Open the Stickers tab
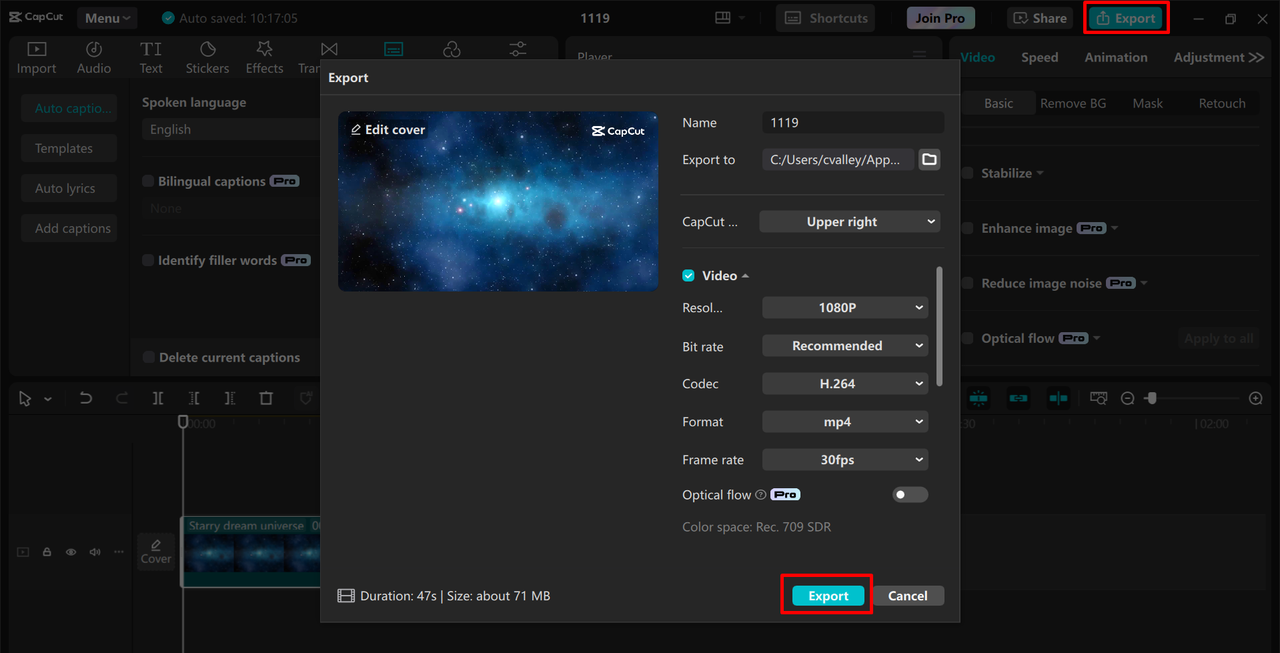 207,58
